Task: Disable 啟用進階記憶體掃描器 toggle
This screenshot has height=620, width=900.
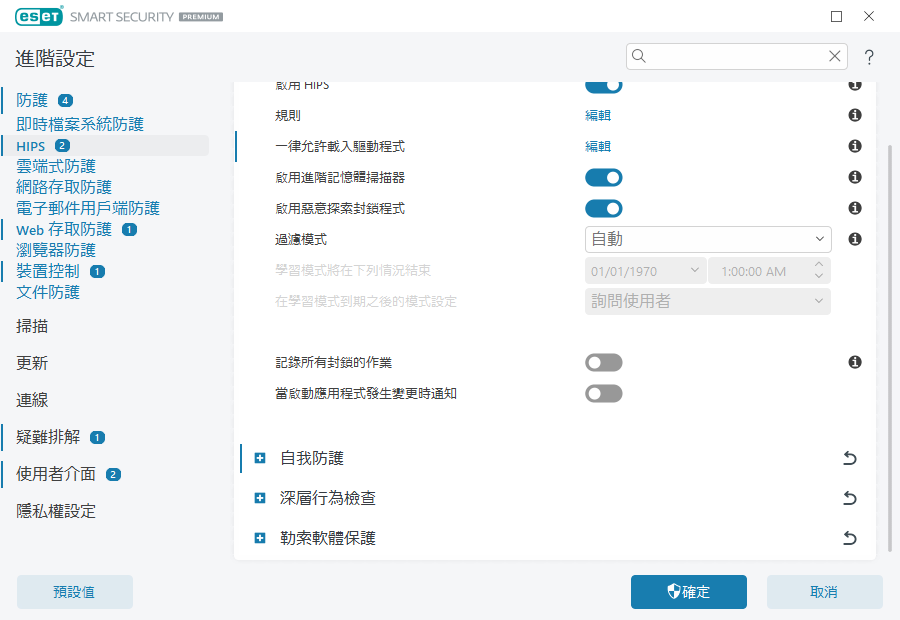Action: [604, 177]
